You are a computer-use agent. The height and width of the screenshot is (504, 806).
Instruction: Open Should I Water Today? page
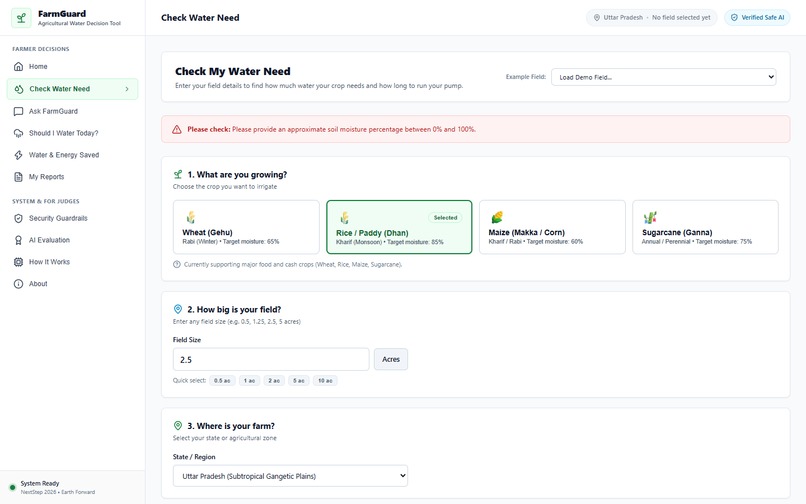click(72, 133)
